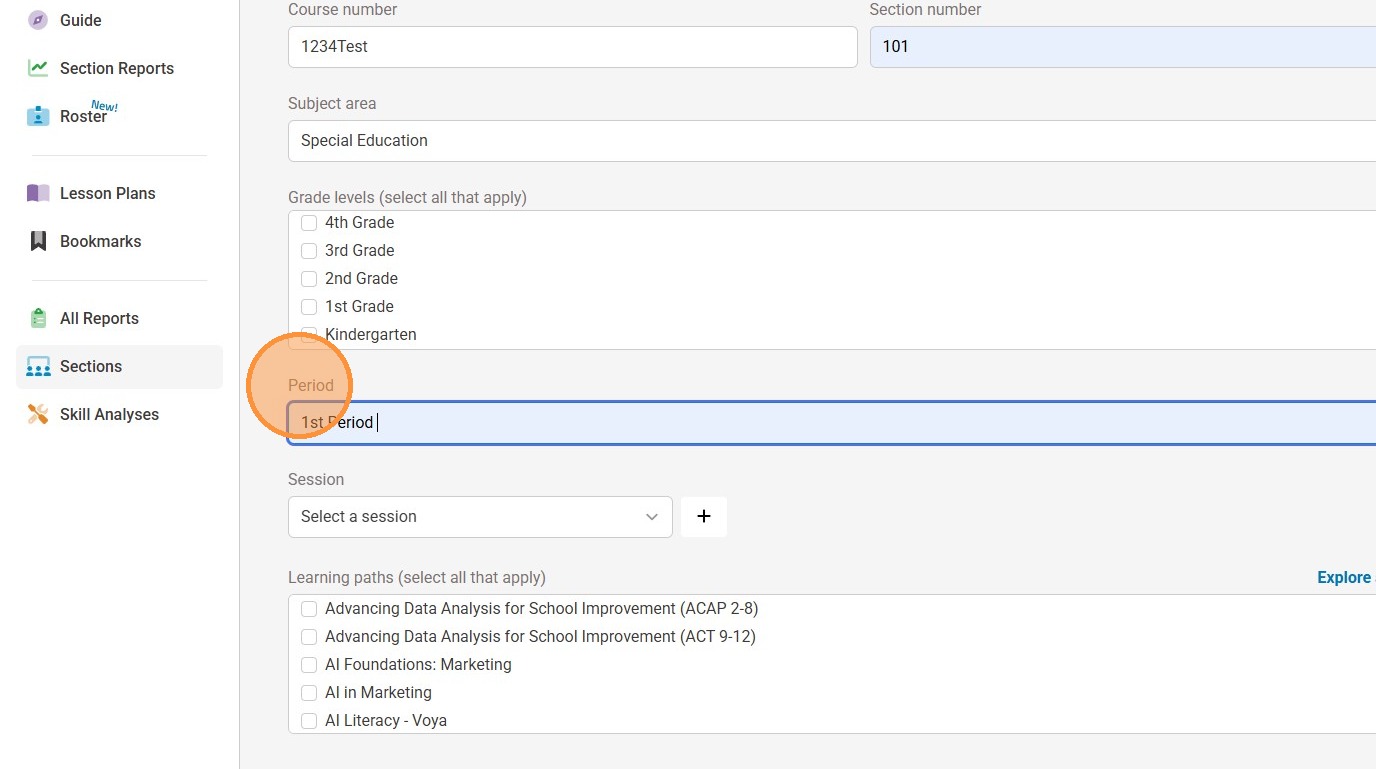Click the Roster badge icon
1376x769 pixels.
tap(38, 116)
